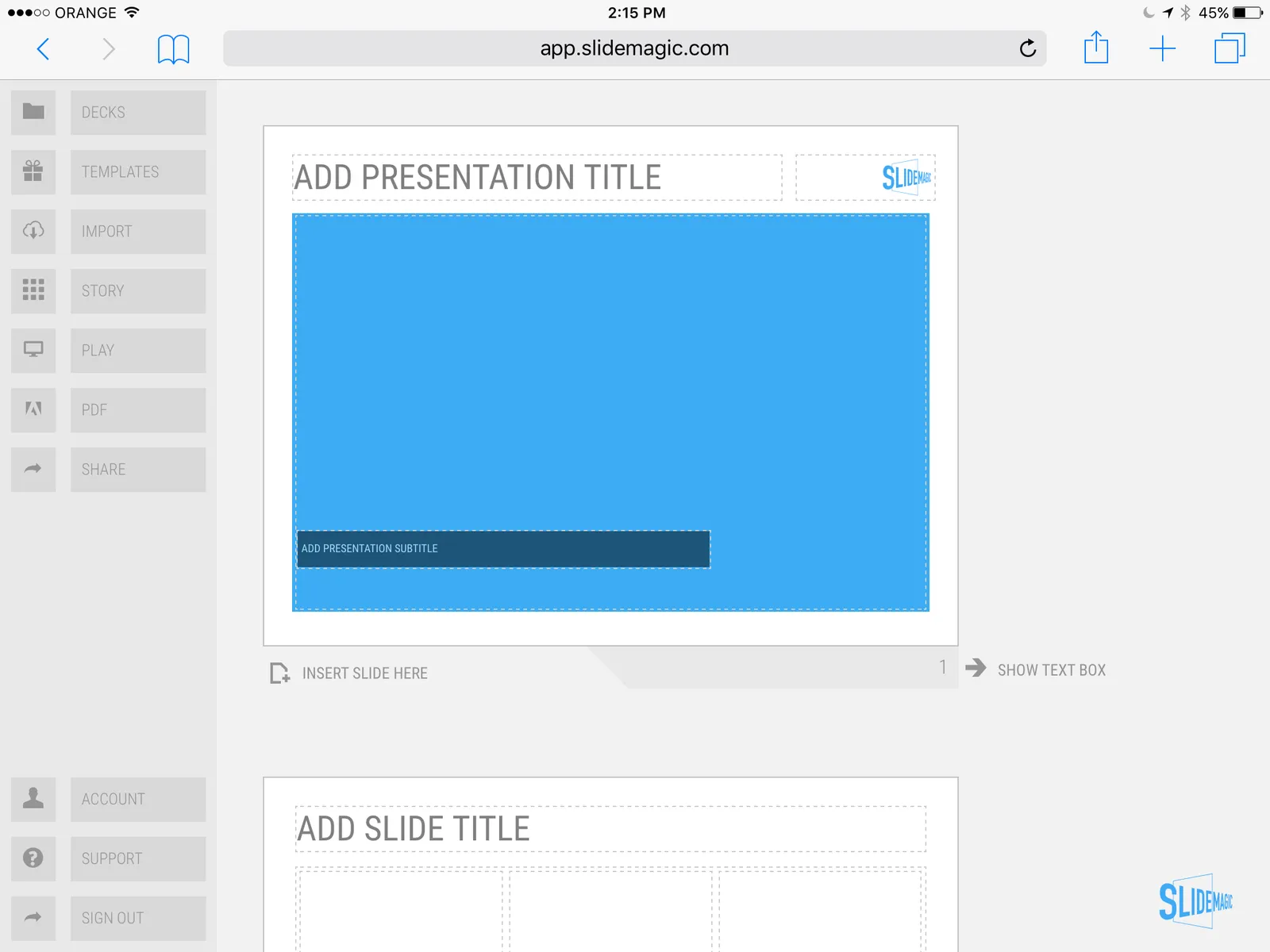
Task: Show all Safari tabs
Action: click(1230, 48)
